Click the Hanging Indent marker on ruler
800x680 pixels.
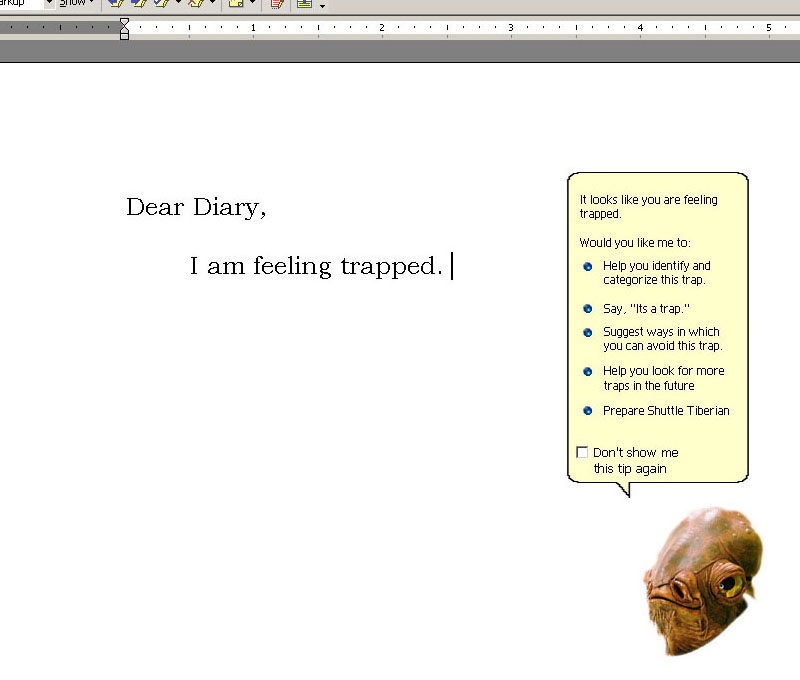pyautogui.click(x=124, y=30)
